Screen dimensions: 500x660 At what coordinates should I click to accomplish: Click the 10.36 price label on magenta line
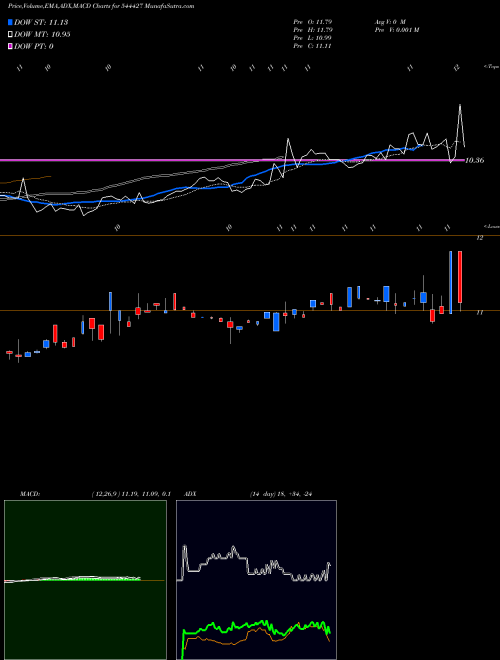475,160
